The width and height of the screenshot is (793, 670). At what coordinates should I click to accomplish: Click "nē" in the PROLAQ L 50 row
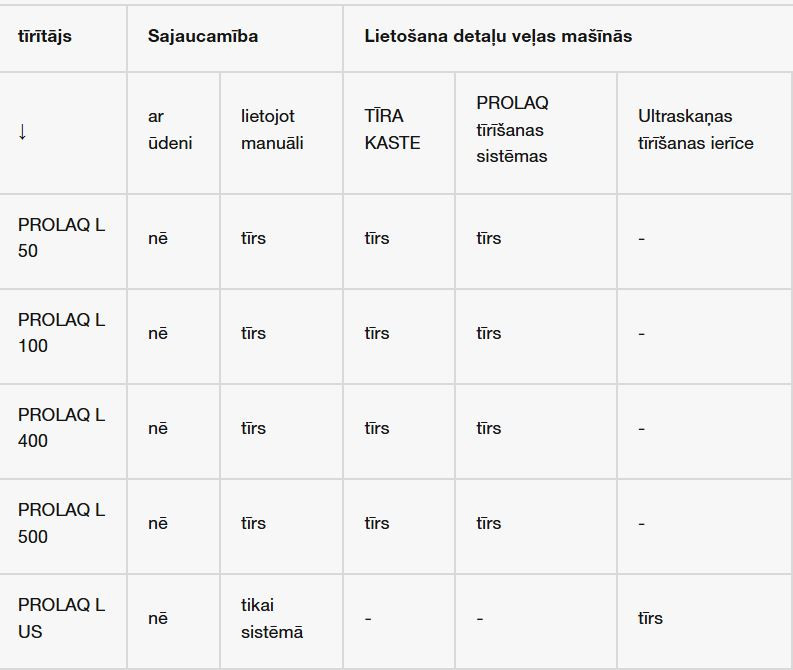(158, 238)
